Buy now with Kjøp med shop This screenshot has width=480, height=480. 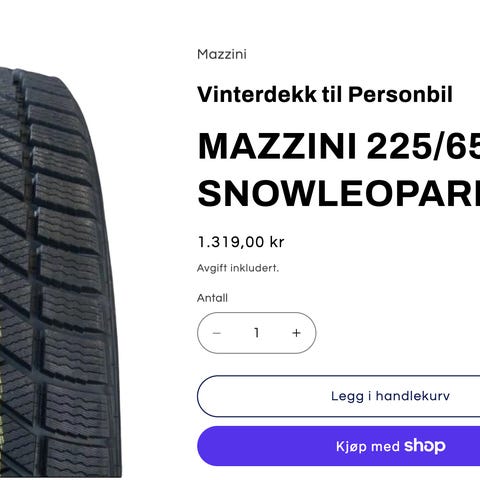pos(339,446)
